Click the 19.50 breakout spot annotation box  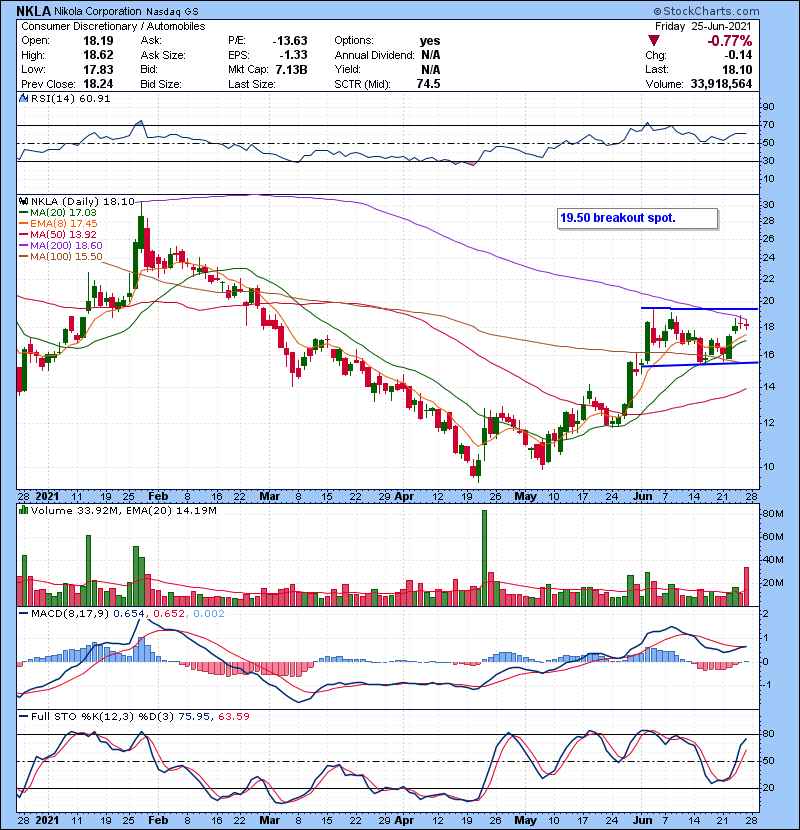[637, 218]
